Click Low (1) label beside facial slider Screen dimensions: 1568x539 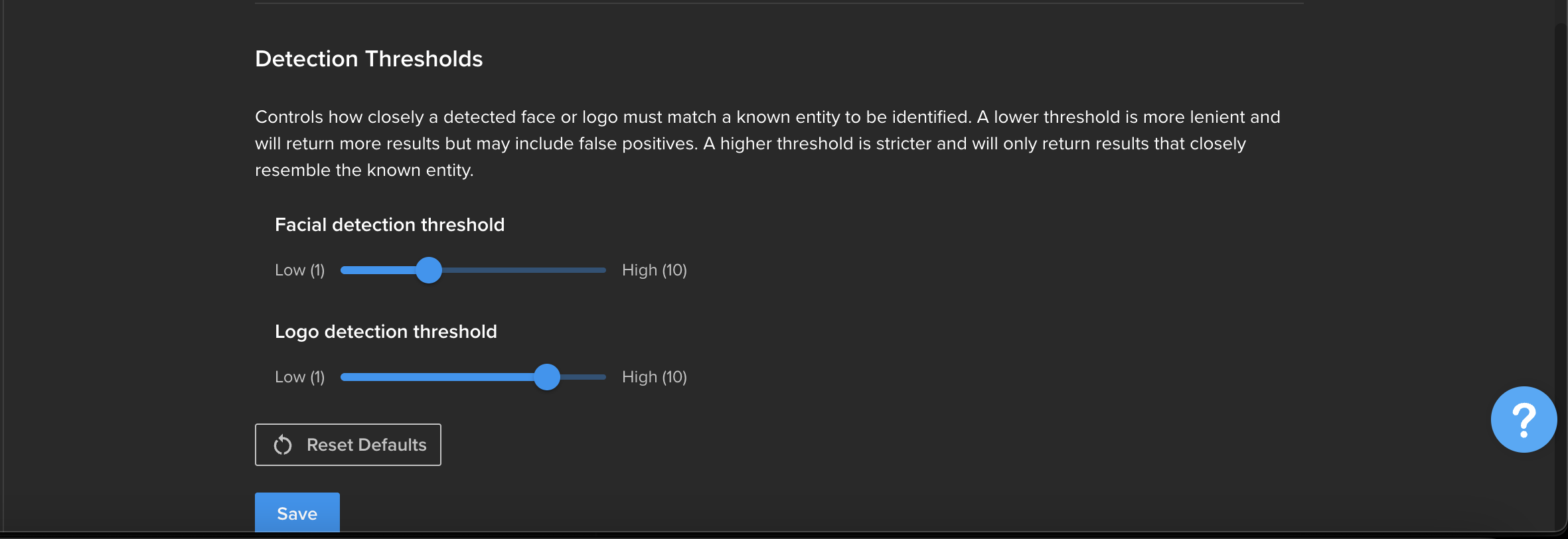(x=300, y=270)
